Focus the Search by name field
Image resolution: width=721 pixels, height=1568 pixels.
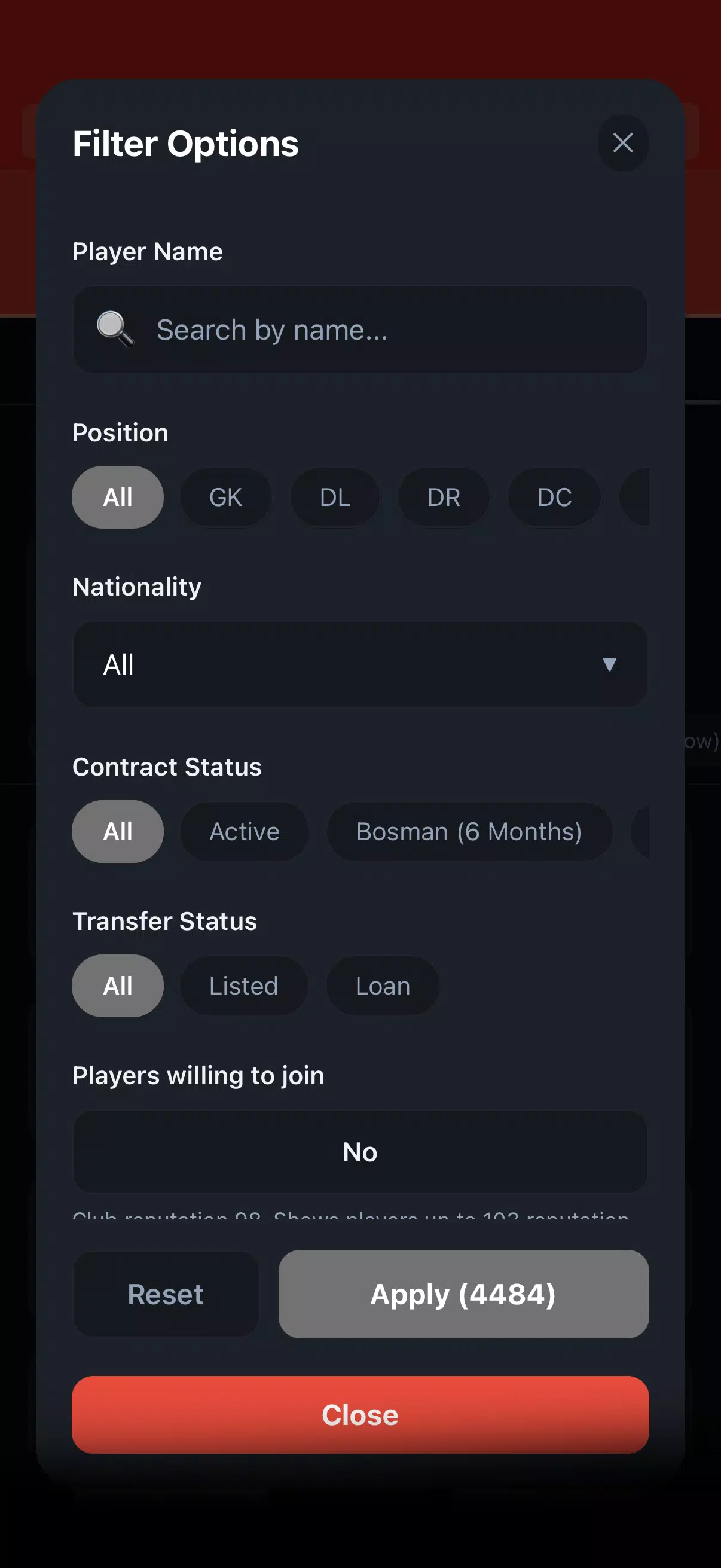click(x=389, y=330)
